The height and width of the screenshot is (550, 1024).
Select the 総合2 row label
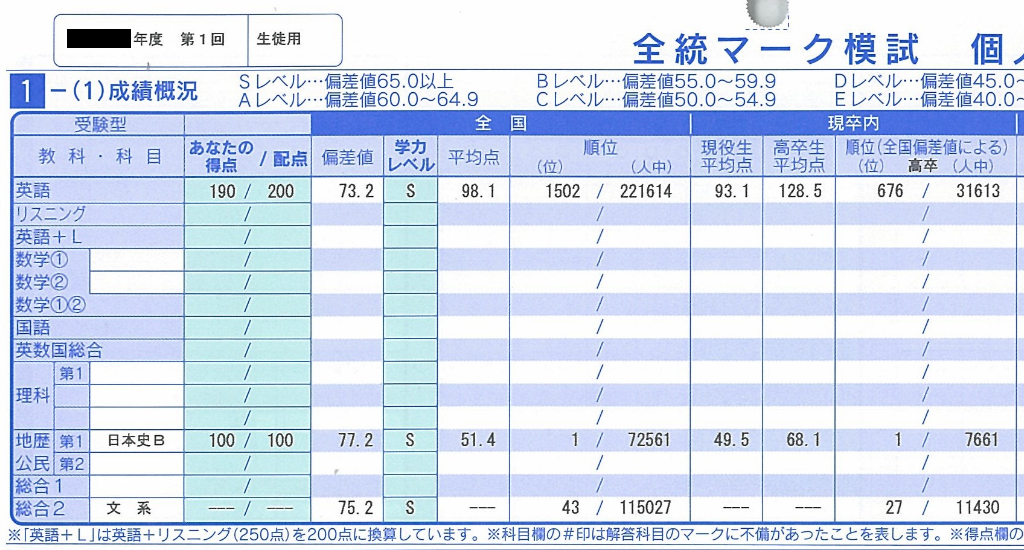(39, 508)
